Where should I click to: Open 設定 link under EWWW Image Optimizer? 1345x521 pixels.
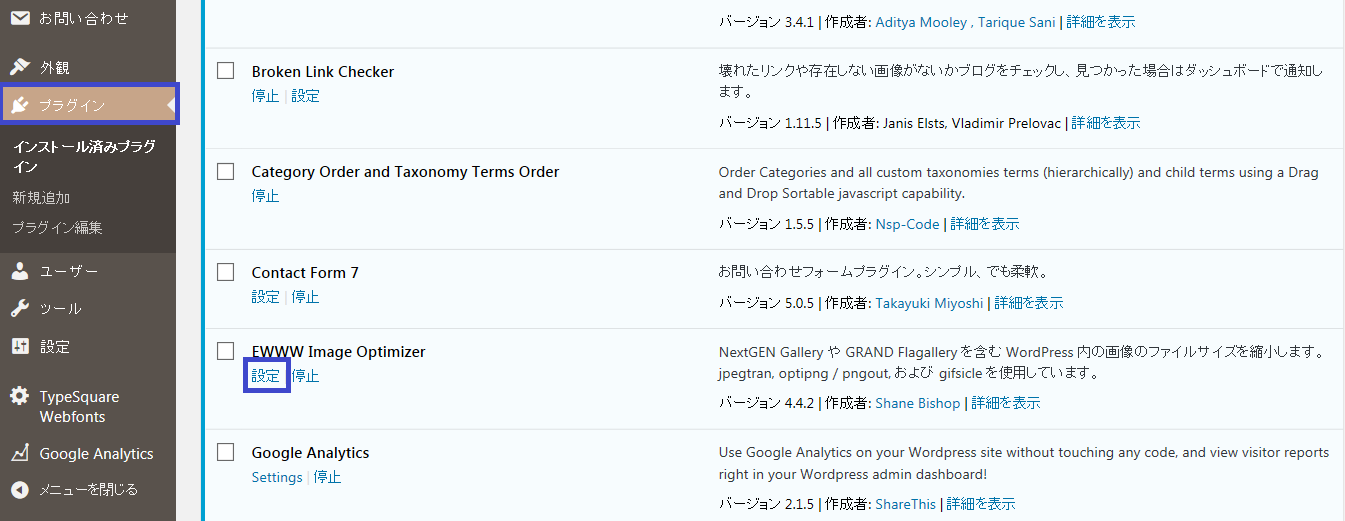[x=266, y=376]
